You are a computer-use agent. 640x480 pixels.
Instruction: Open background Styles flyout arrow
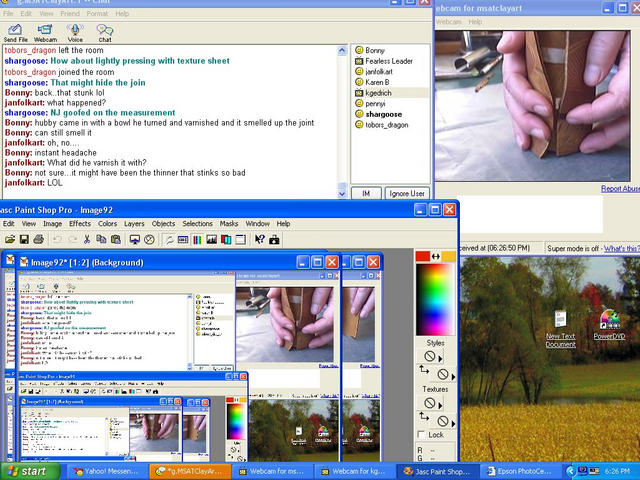(453, 376)
